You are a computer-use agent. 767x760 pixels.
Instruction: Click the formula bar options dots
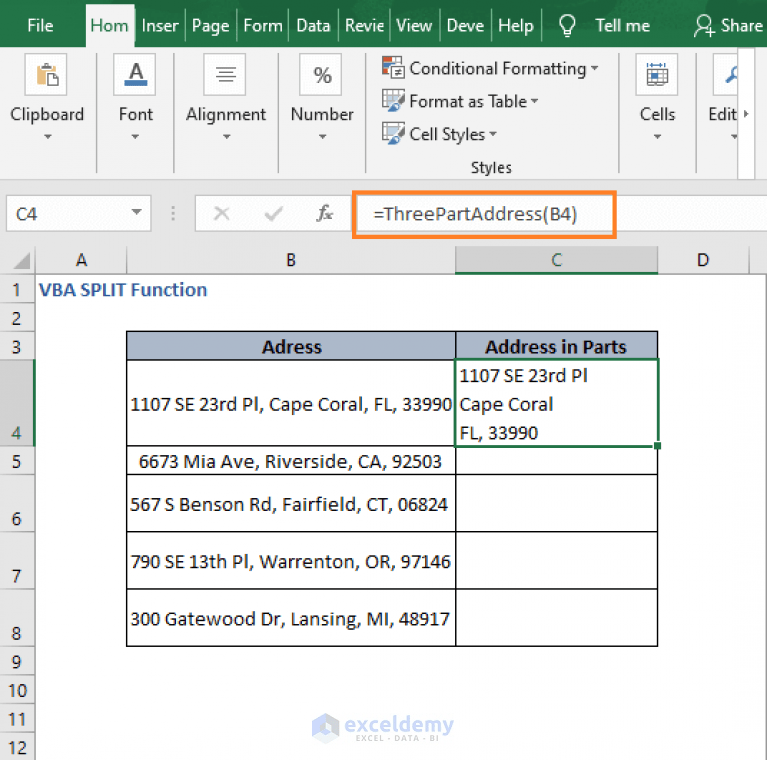click(x=173, y=213)
